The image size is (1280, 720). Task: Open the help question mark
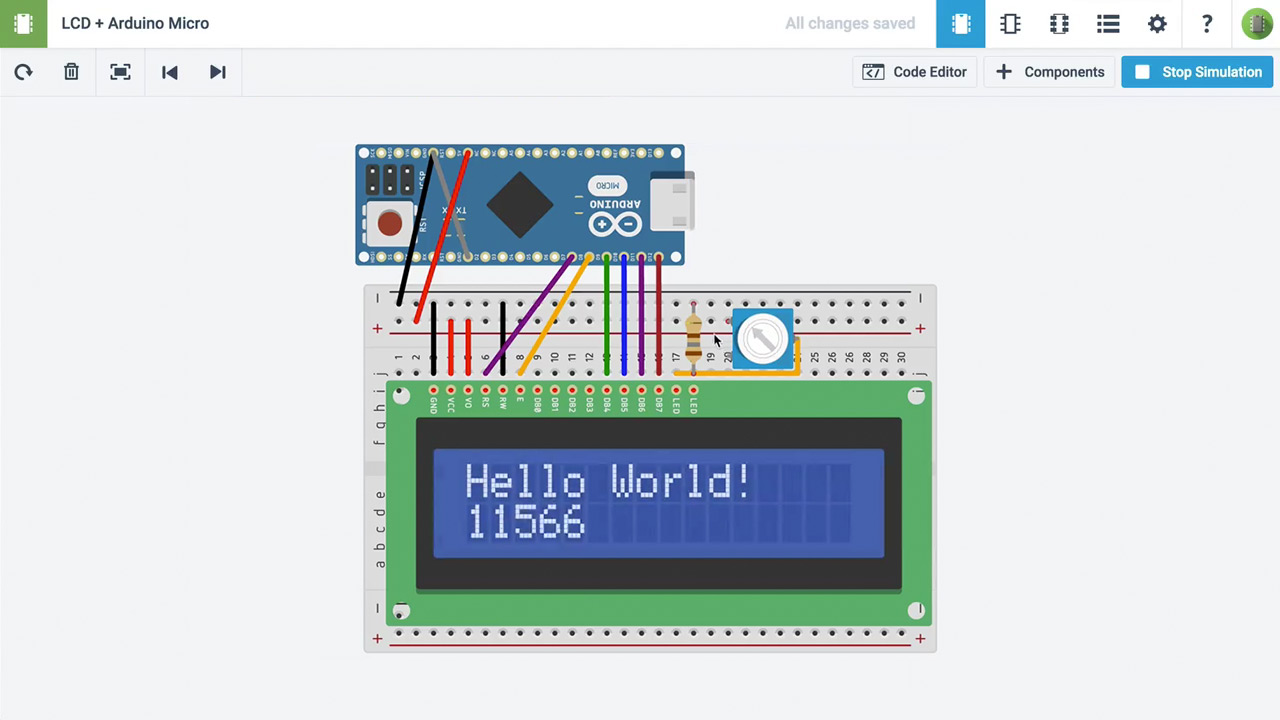point(1207,24)
